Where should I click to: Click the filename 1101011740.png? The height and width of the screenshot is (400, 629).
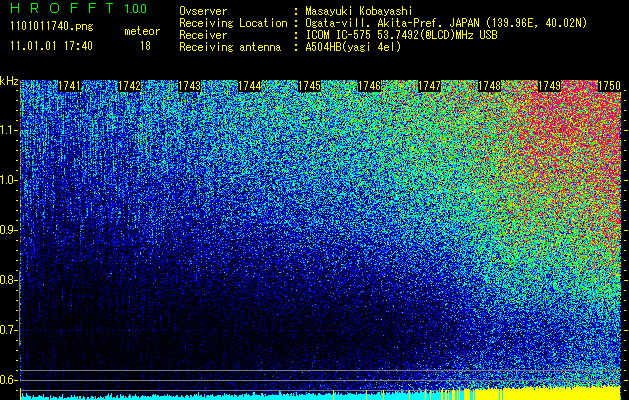(x=52, y=27)
